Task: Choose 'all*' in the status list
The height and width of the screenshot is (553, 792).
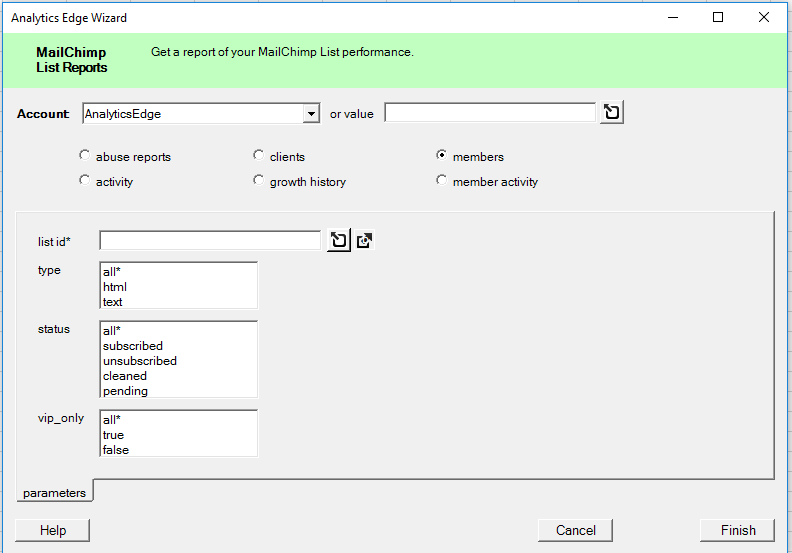Action: coord(178,331)
